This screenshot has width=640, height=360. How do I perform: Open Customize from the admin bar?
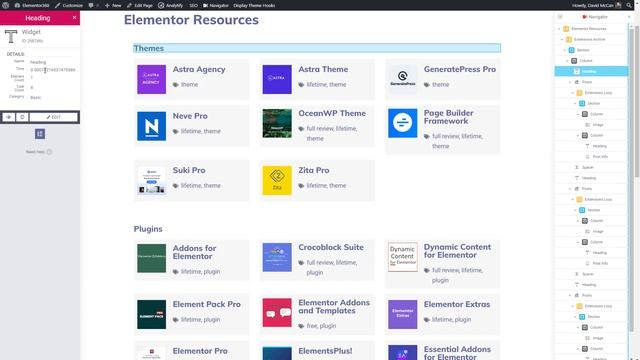point(69,5)
